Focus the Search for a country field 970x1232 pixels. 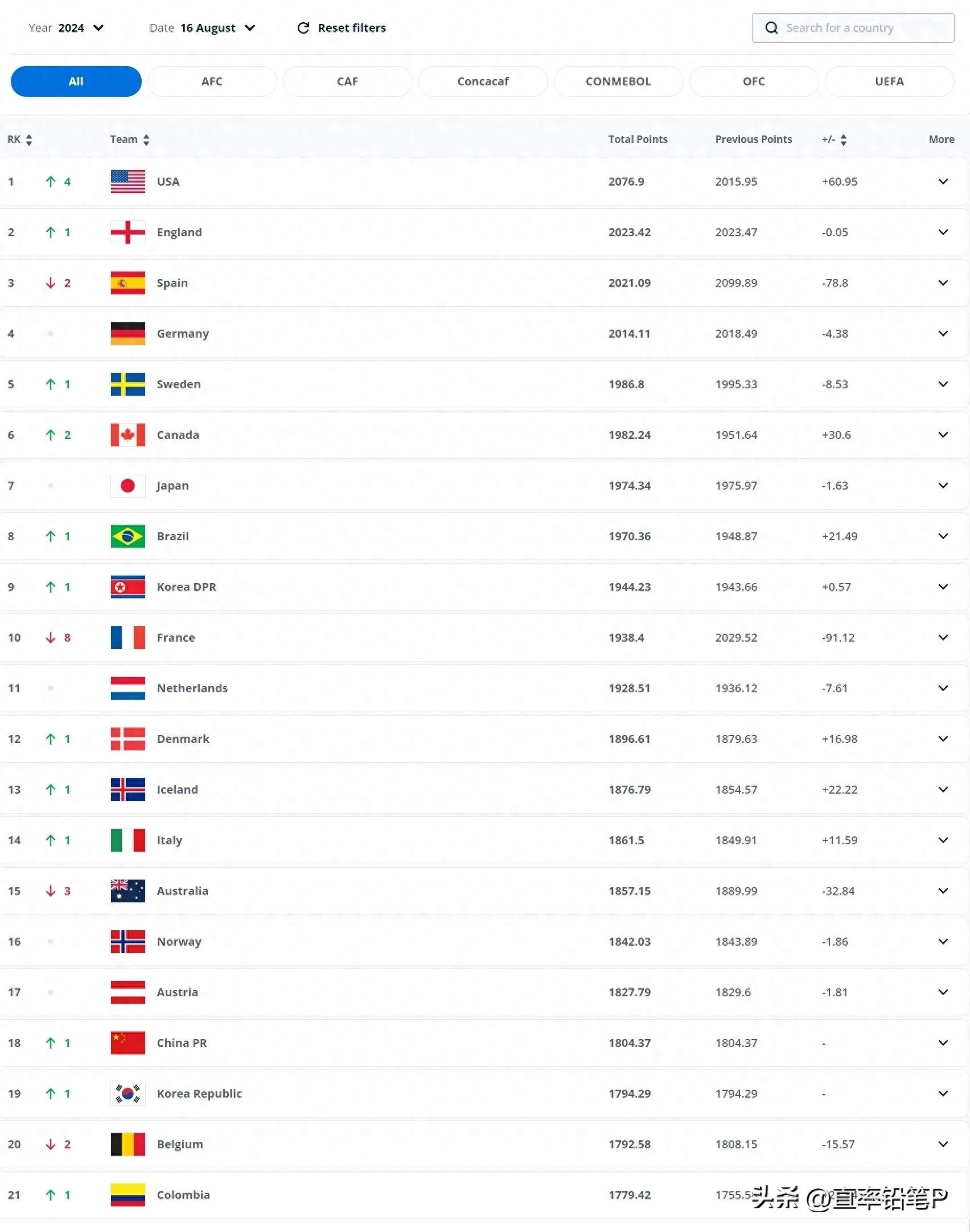(x=853, y=28)
